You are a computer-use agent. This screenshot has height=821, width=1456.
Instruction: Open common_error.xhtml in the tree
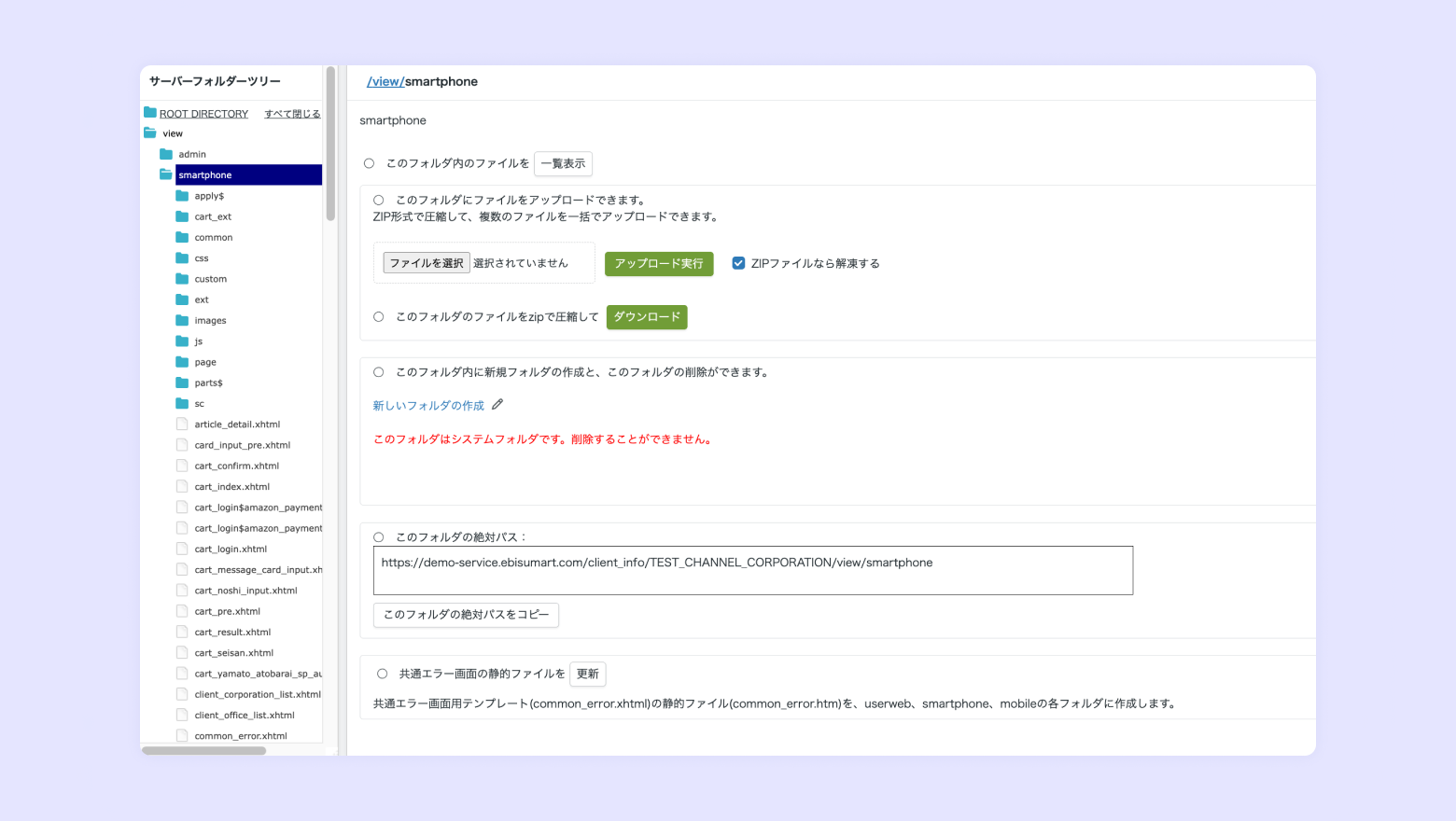point(241,736)
